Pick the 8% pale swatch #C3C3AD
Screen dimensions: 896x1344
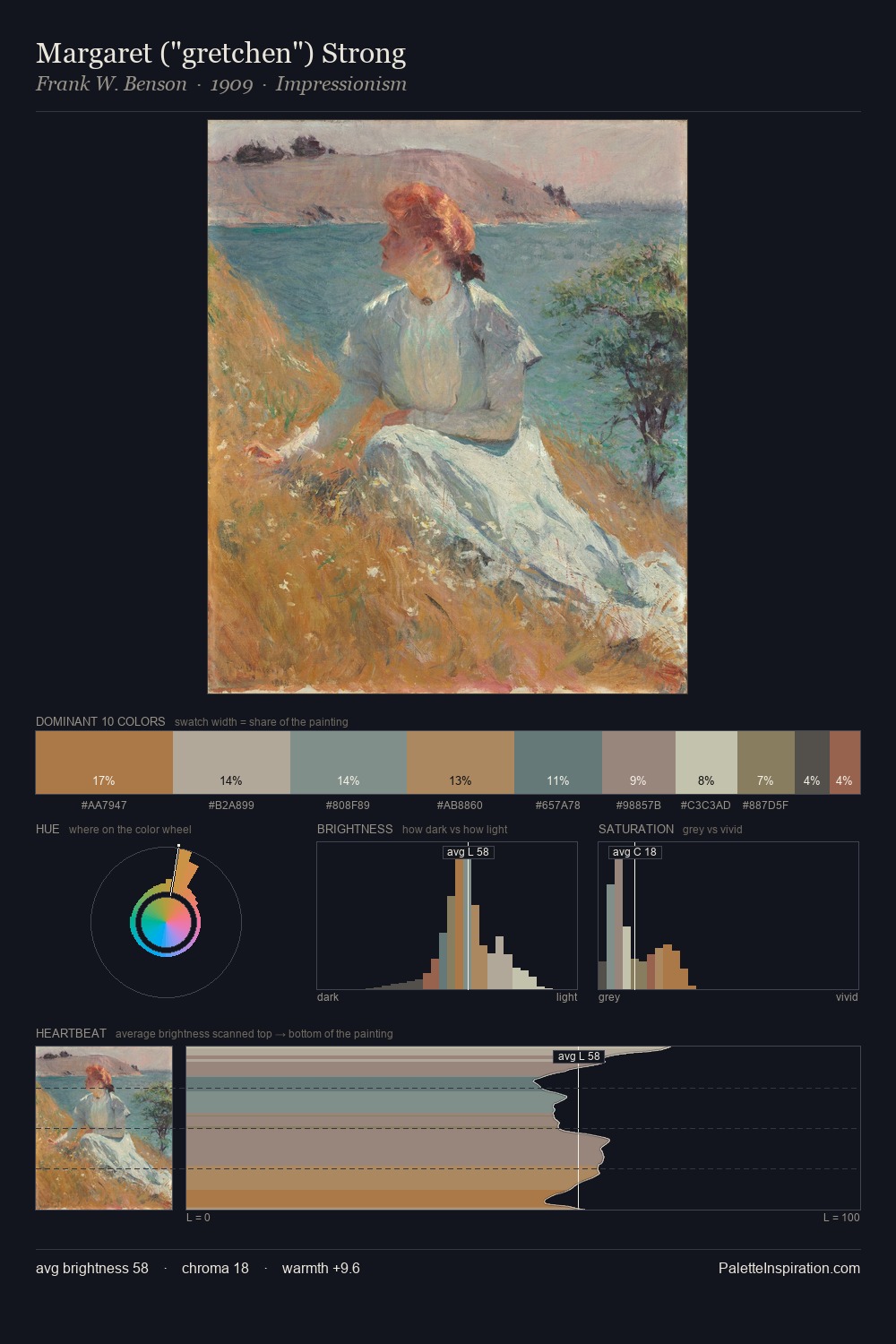coord(706,762)
